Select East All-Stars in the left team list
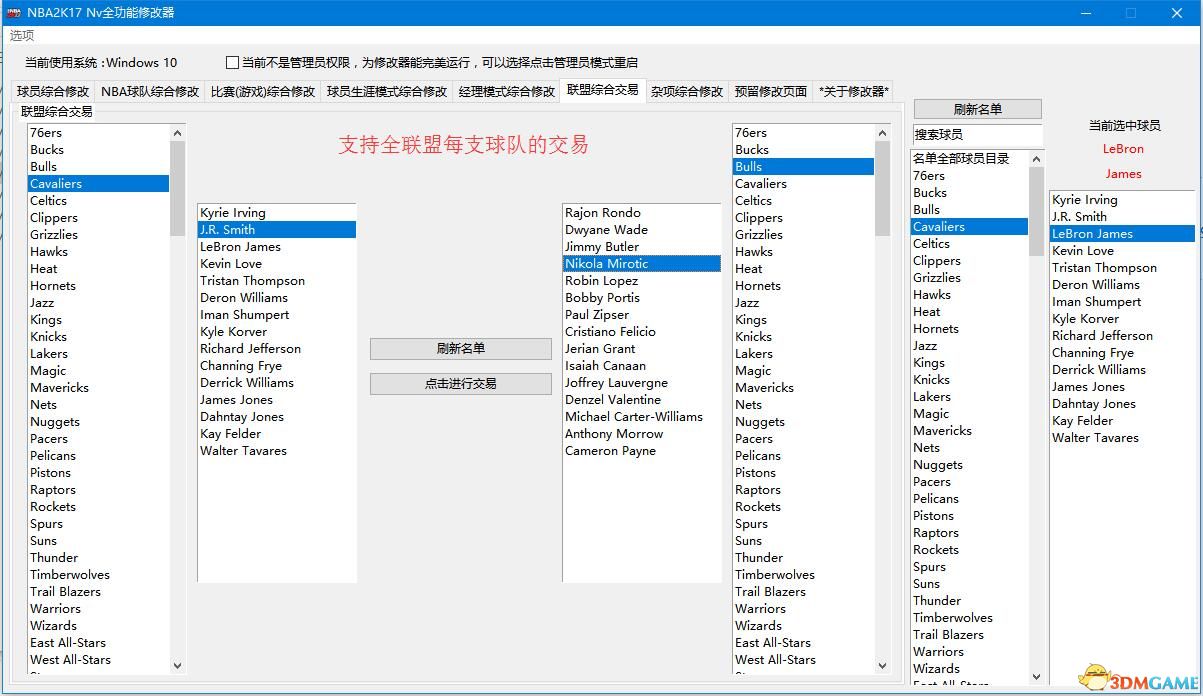Viewport: 1203px width, 696px height. click(98, 643)
